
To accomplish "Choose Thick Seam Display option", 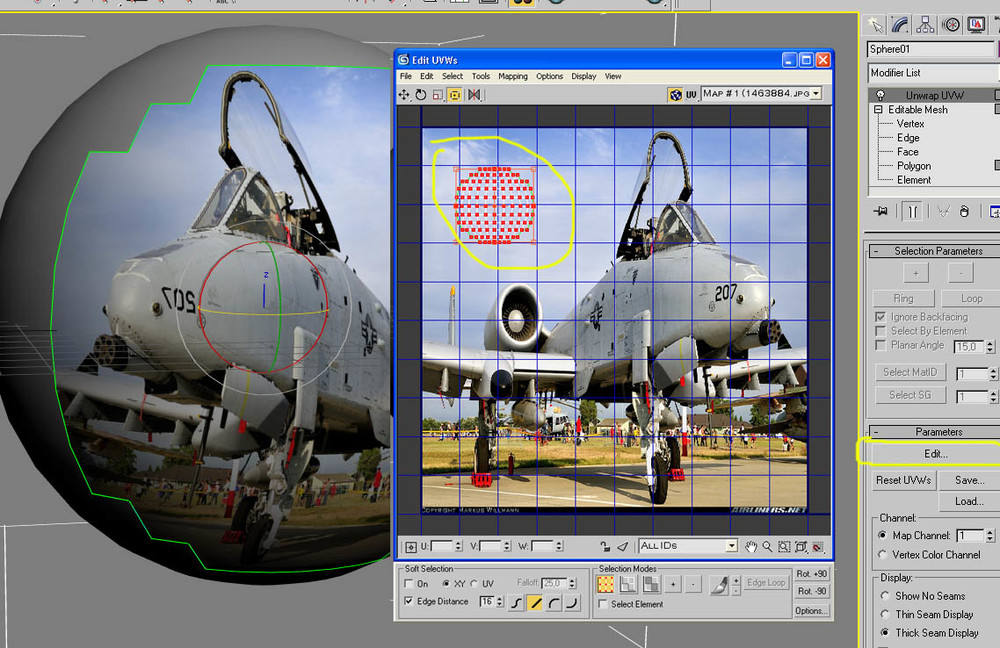I will click(x=885, y=633).
